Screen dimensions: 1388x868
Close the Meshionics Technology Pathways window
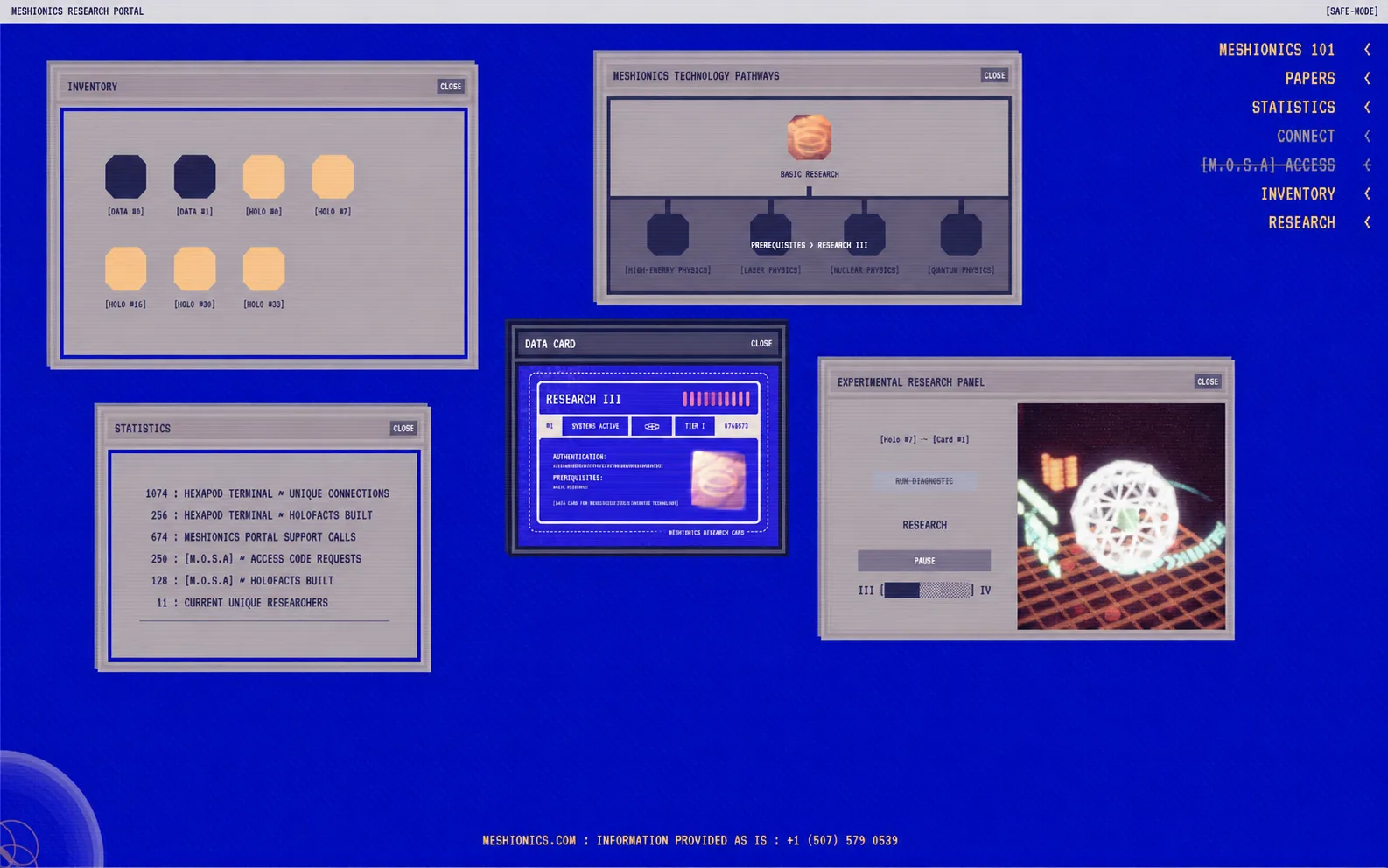click(x=994, y=75)
